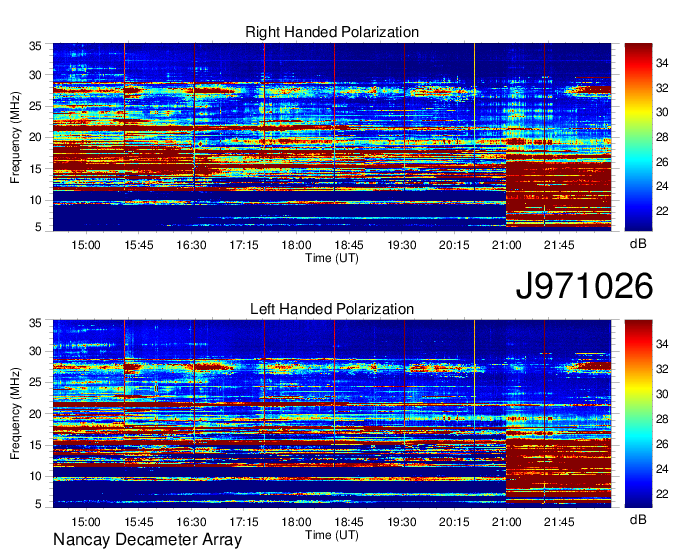Click the 16:30 tick on Right Handed plot
This screenshot has width=680, height=552.
coord(191,245)
